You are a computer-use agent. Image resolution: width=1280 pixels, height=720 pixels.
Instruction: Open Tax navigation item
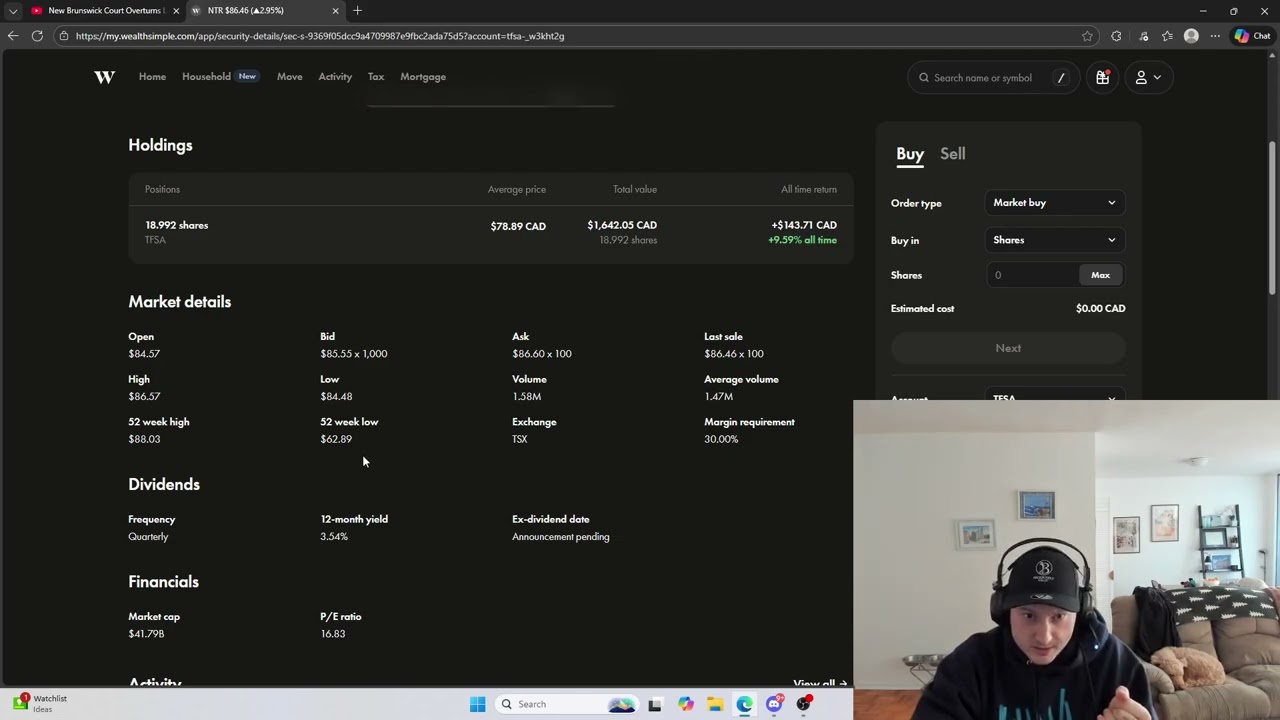tap(376, 76)
